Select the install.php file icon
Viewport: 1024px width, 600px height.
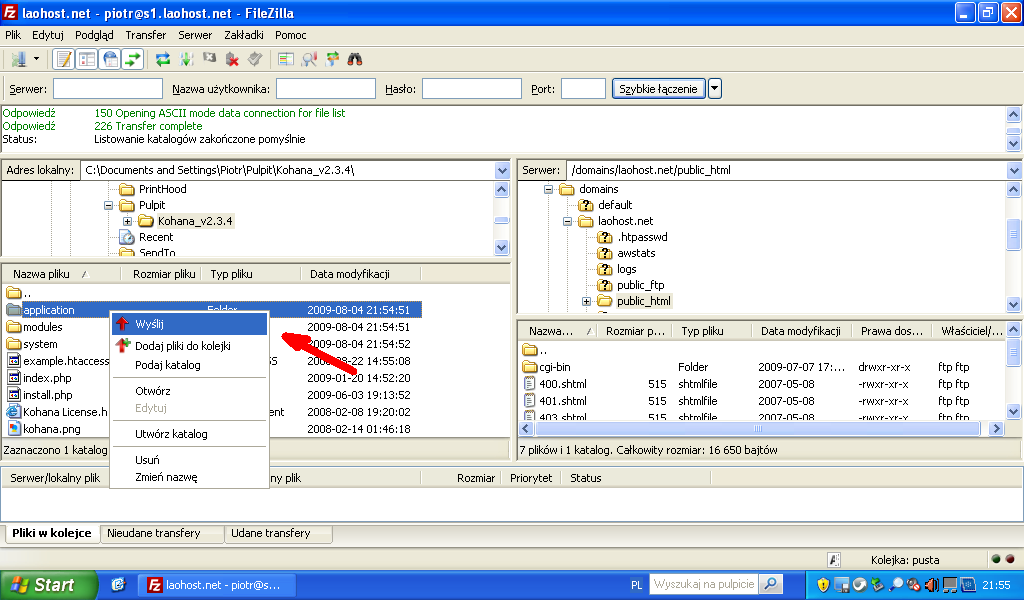14,394
